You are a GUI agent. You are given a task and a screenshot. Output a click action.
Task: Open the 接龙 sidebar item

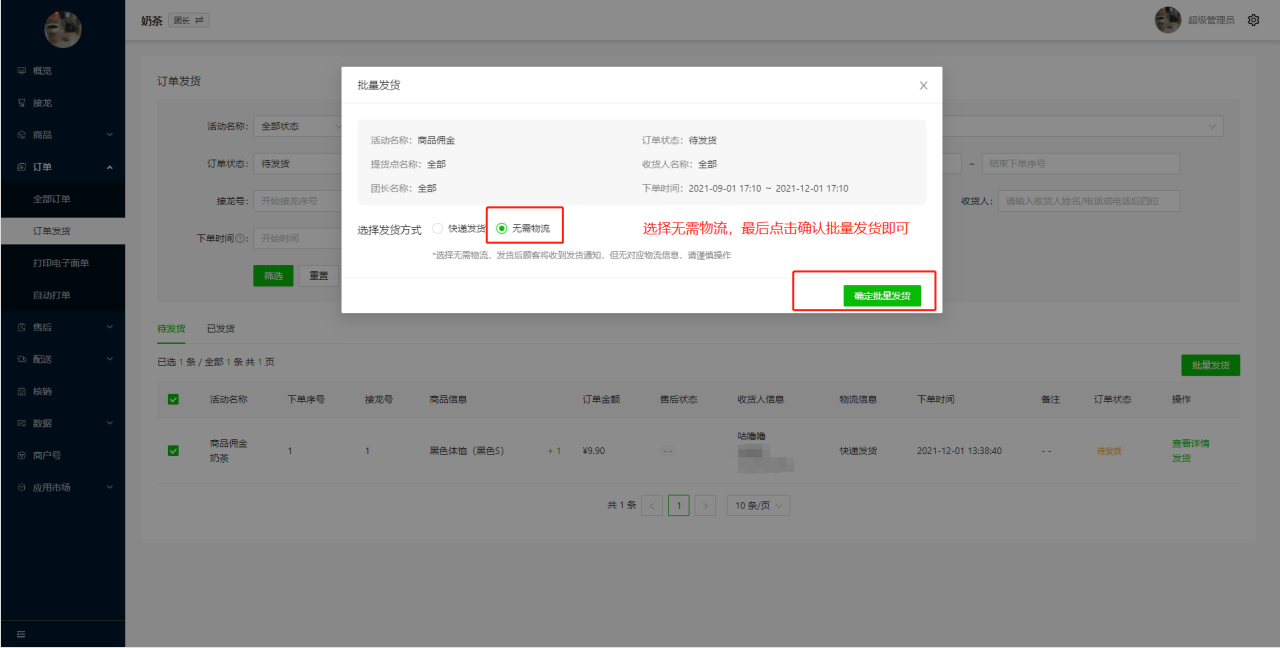pos(62,103)
